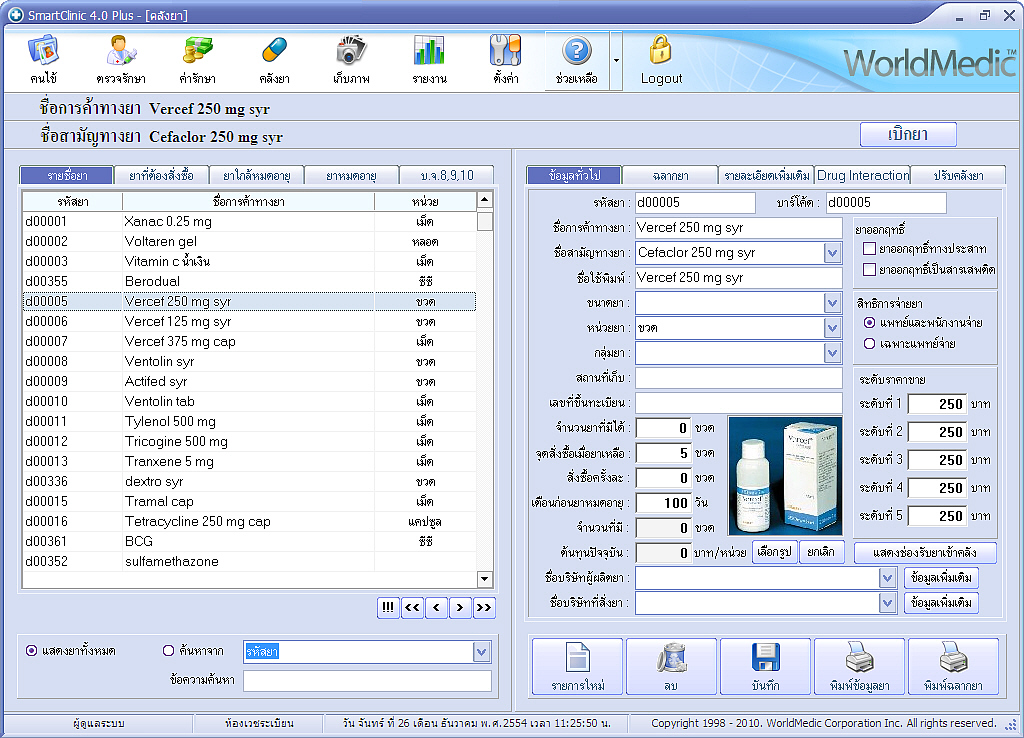
Task: Click ข้อมูลเพิ่มเติม beside manufacturer field
Action: coord(941,577)
